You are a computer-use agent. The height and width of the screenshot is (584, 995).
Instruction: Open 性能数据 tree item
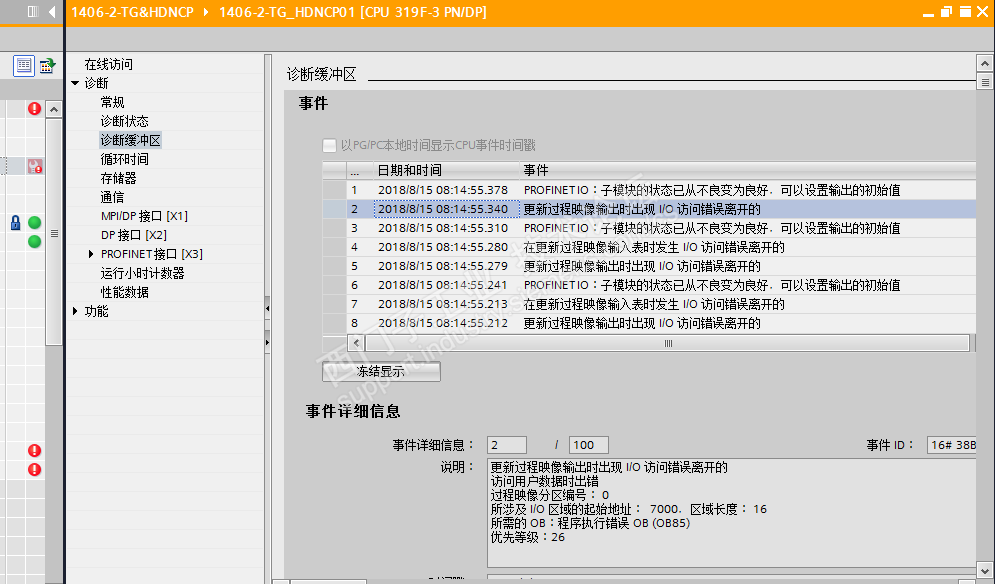(x=124, y=293)
